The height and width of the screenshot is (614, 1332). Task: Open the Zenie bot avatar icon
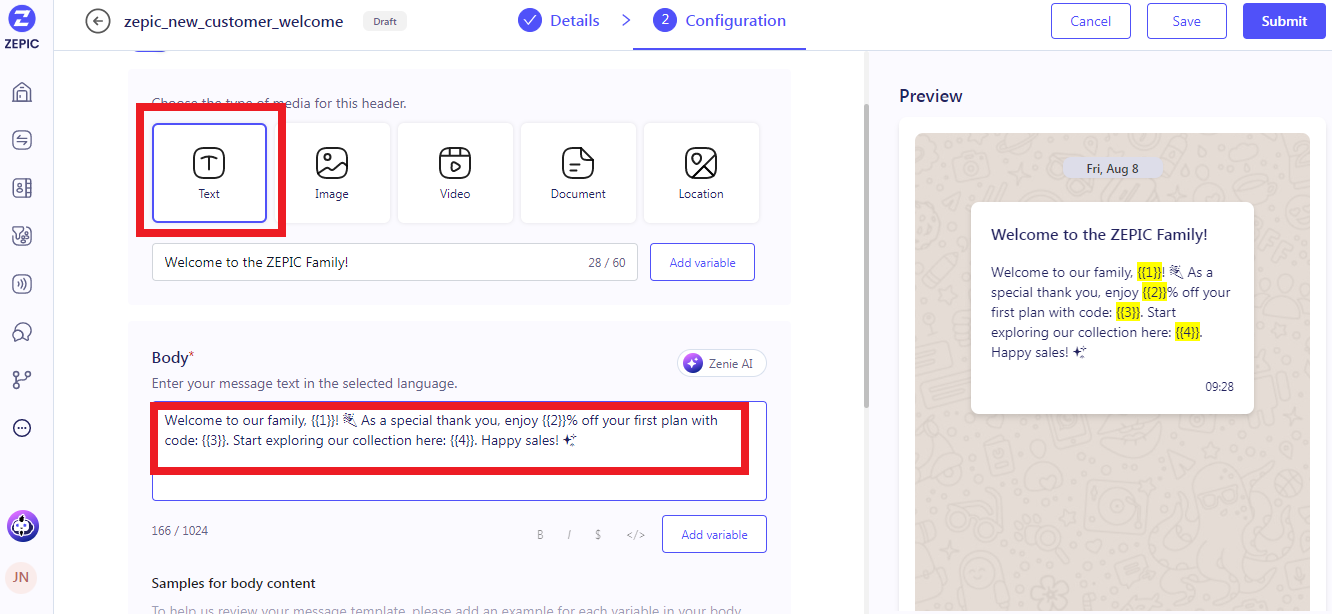[22, 525]
